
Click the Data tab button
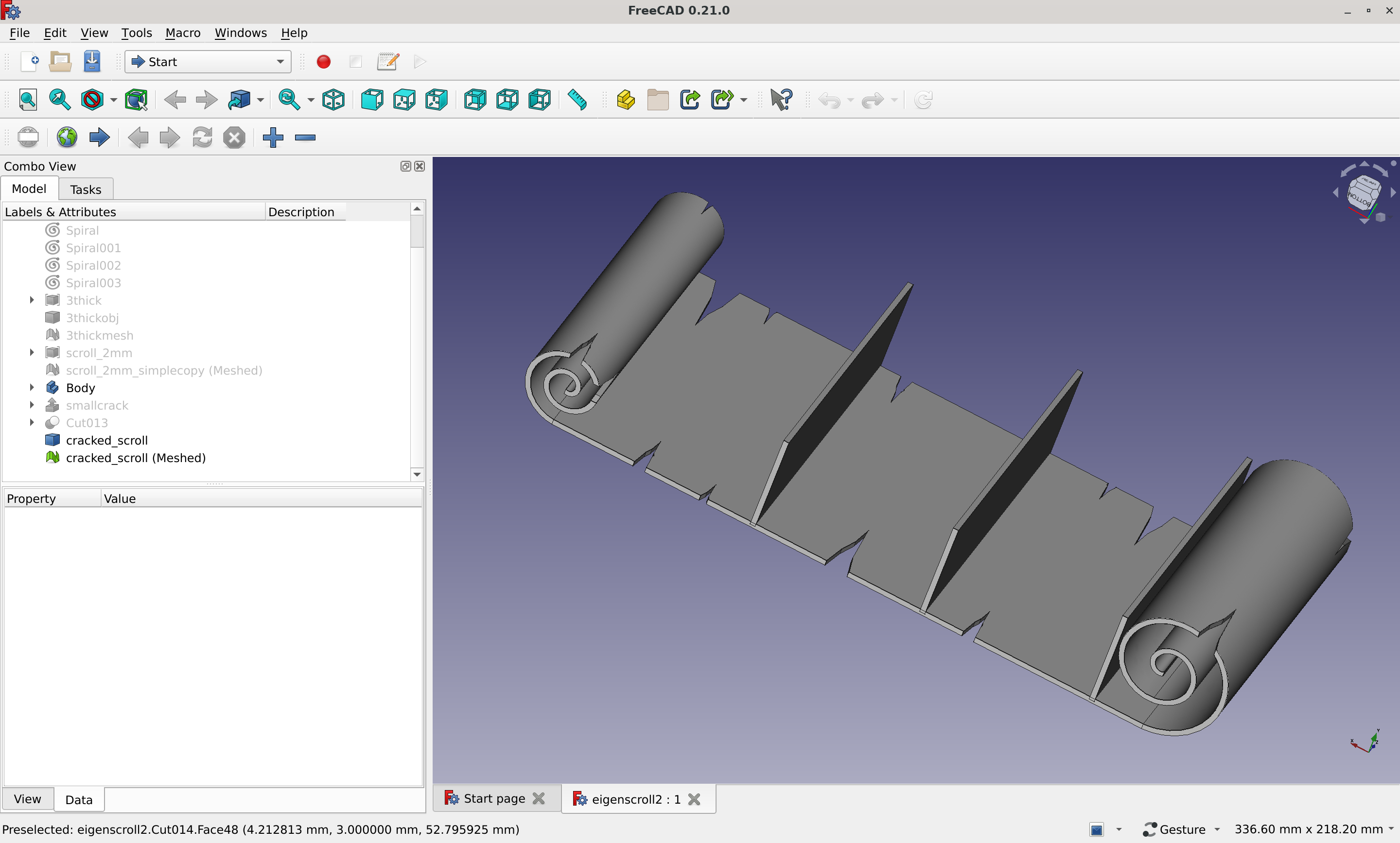(x=78, y=800)
